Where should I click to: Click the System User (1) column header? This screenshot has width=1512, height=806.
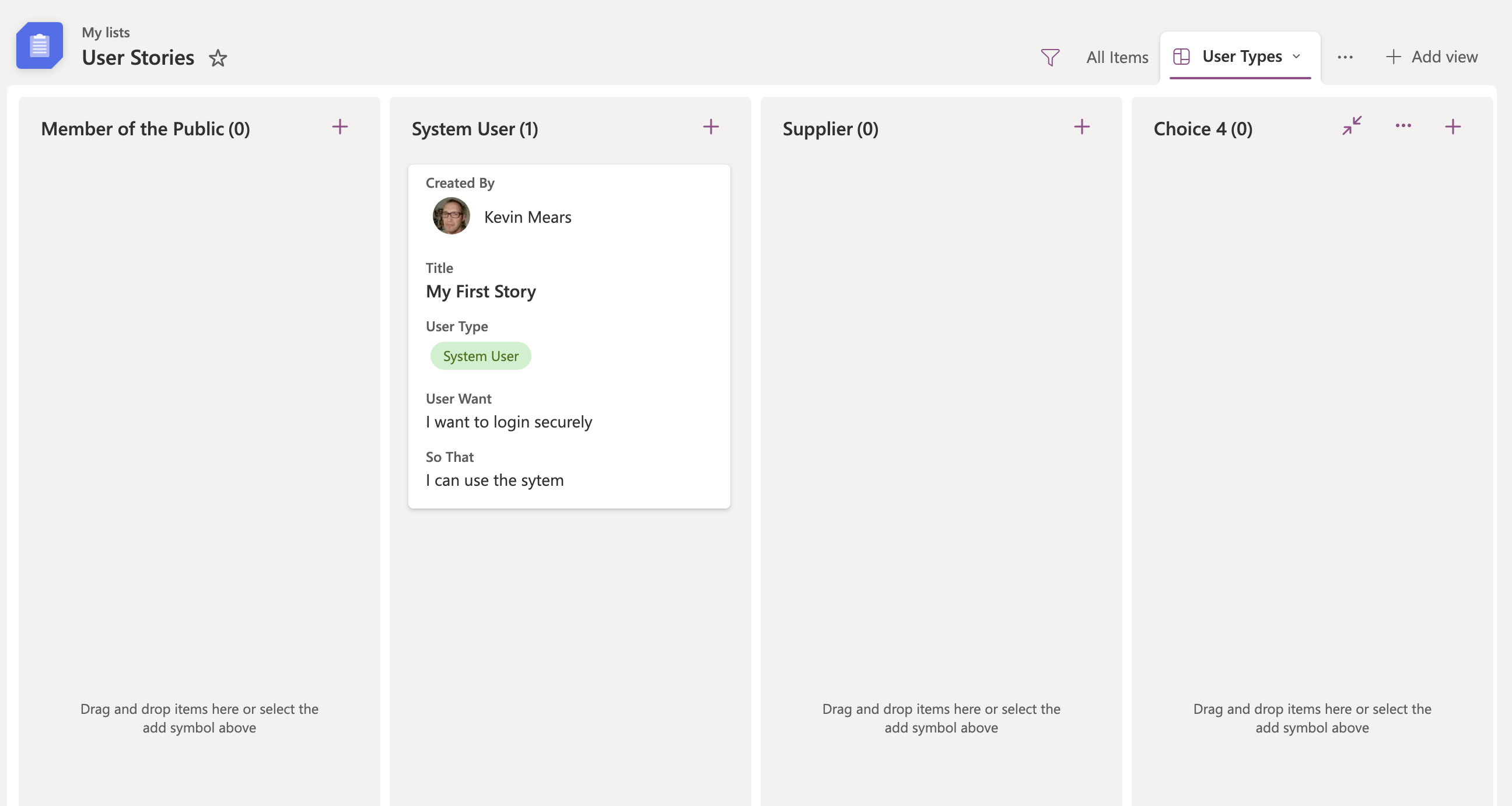(475, 128)
